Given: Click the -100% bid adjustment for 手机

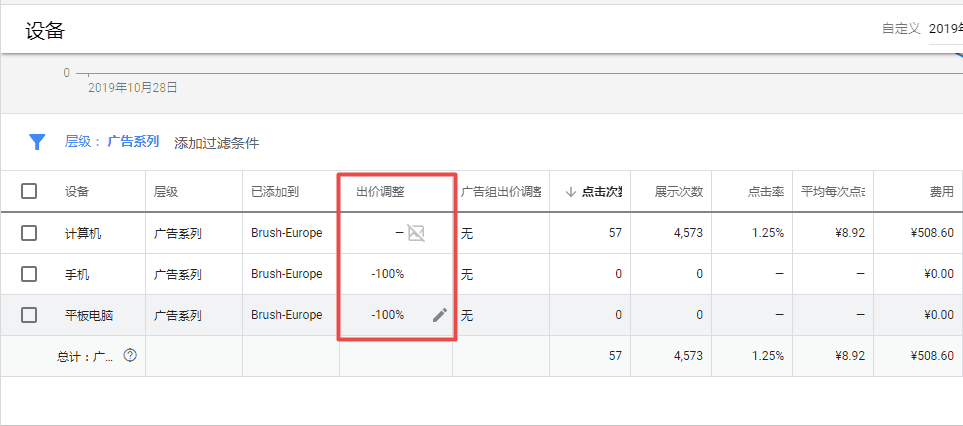Looking at the screenshot, I should 387,274.
